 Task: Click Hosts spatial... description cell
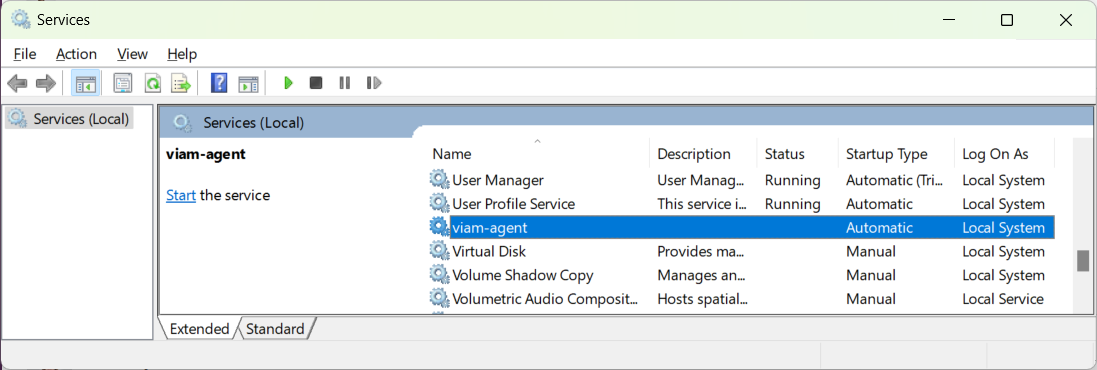pos(702,299)
